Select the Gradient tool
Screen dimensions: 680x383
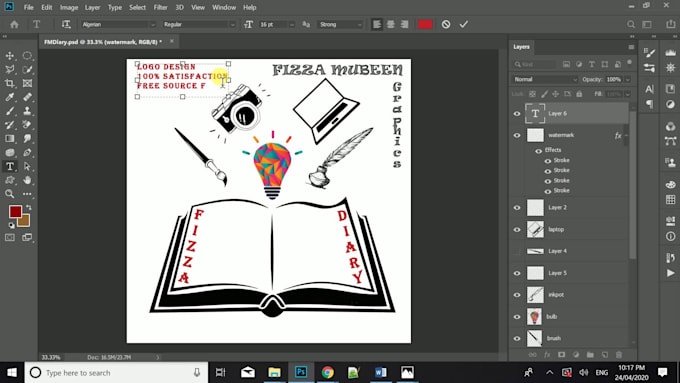click(x=10, y=139)
